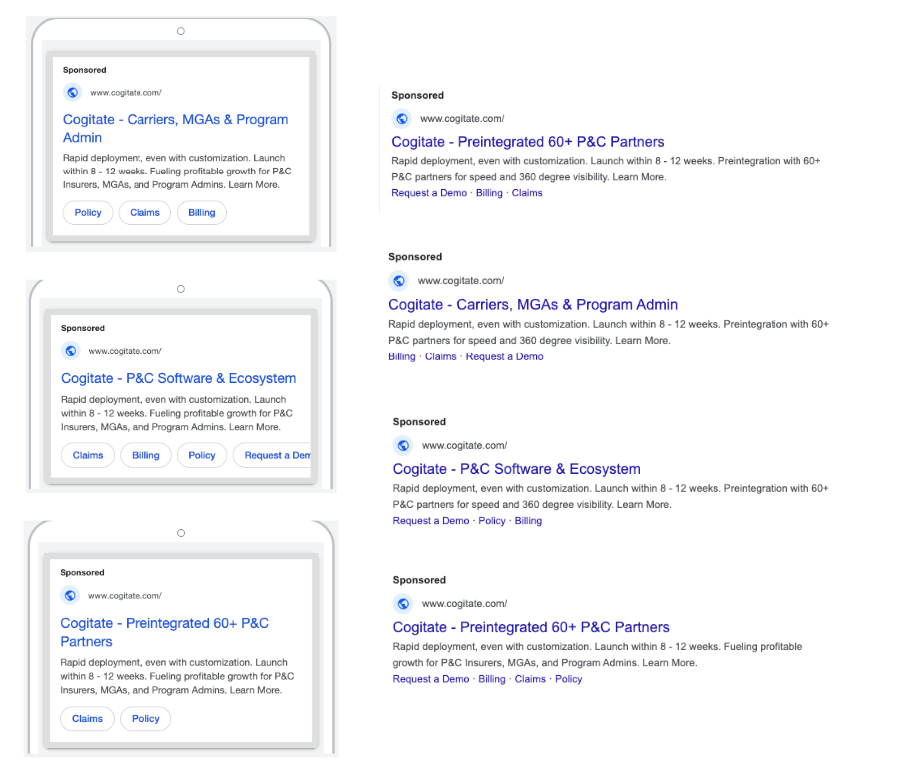The height and width of the screenshot is (772, 924).
Task: Click www.cogitate.com/ URL in desktop P&C Software ad
Action: (x=464, y=446)
